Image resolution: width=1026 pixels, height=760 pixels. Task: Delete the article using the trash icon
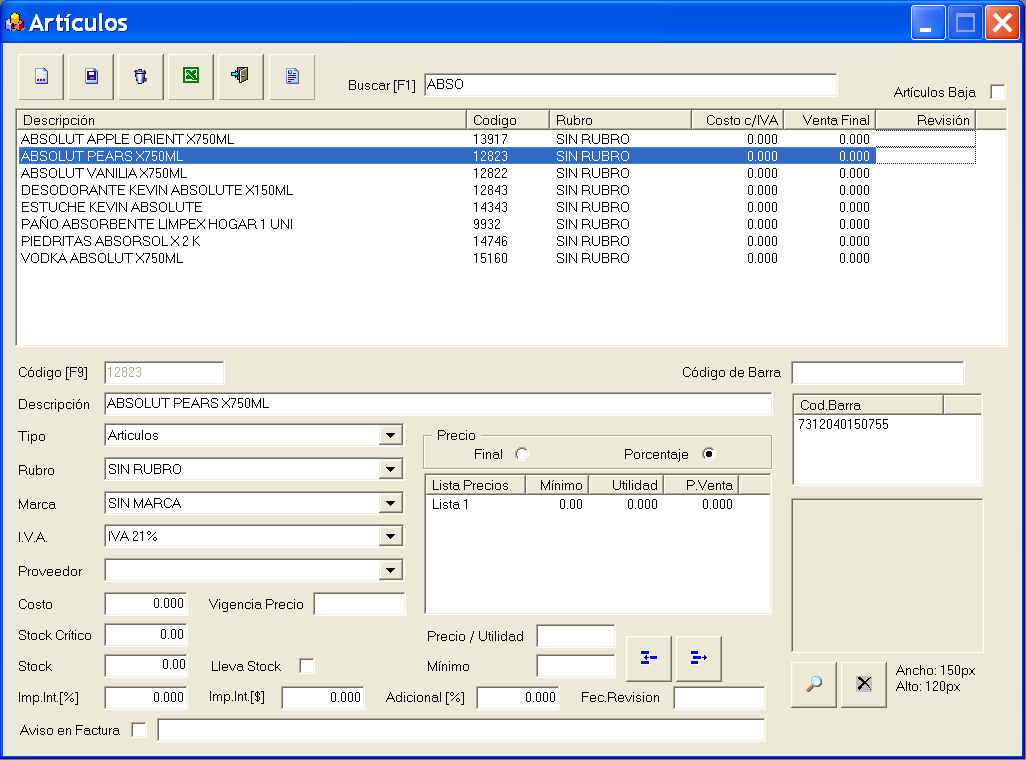point(141,77)
